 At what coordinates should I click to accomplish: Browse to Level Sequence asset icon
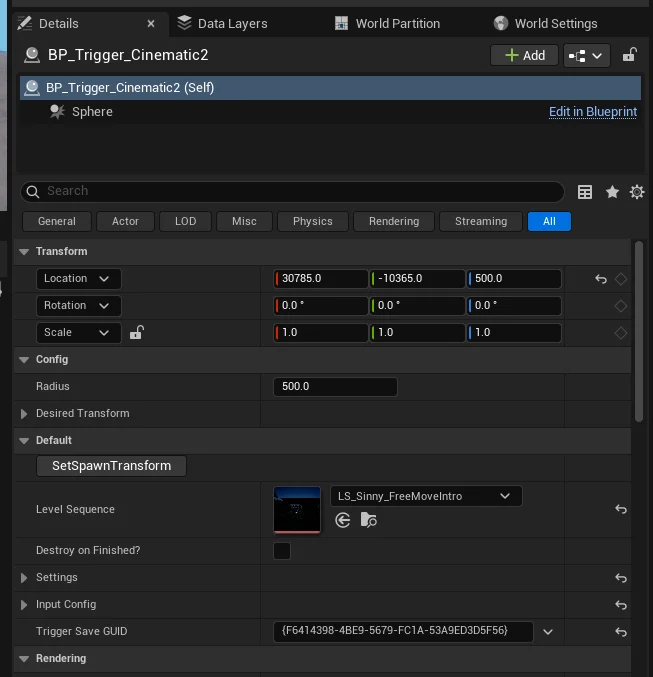pyautogui.click(x=368, y=520)
